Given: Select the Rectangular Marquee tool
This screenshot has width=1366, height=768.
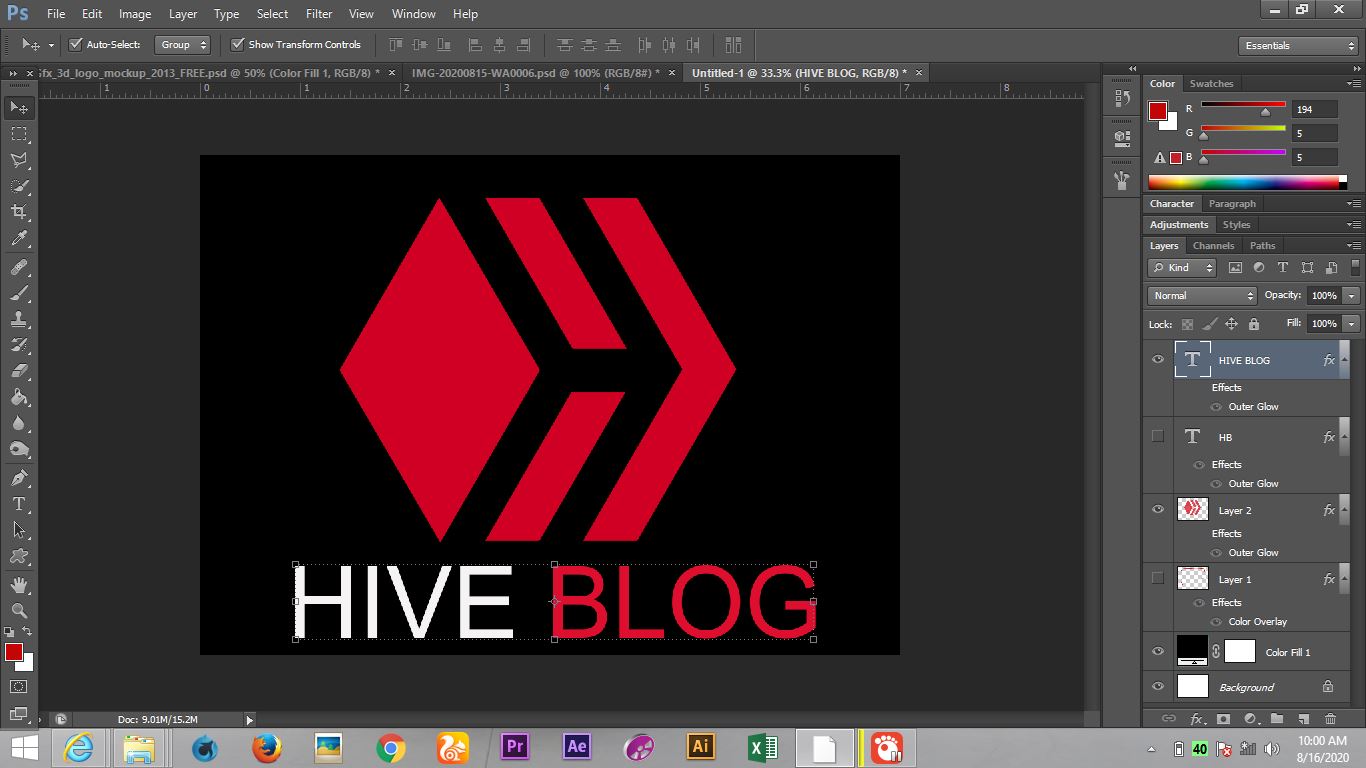Looking at the screenshot, I should pos(19,134).
